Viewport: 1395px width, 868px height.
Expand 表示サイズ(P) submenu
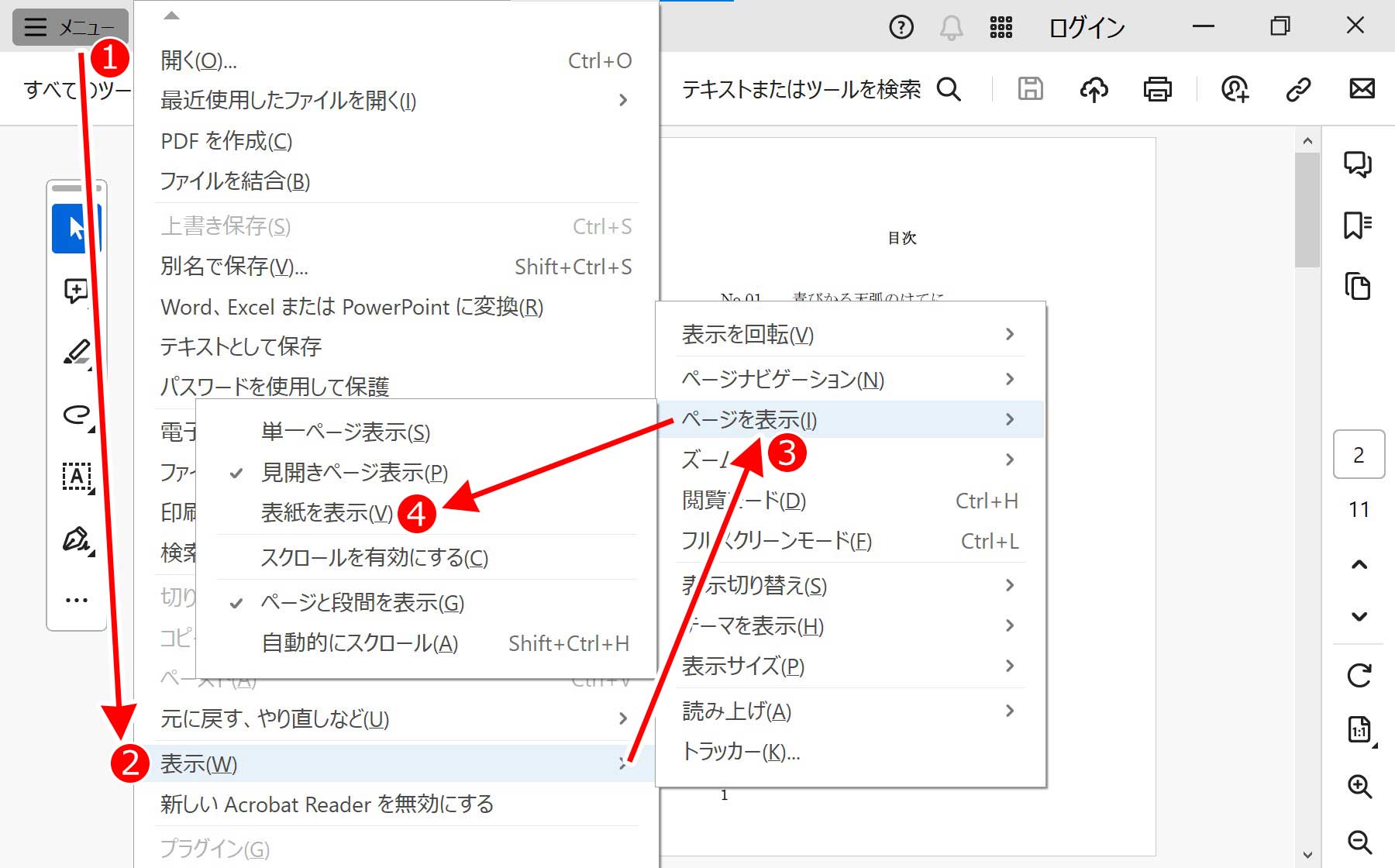pyautogui.click(x=850, y=666)
